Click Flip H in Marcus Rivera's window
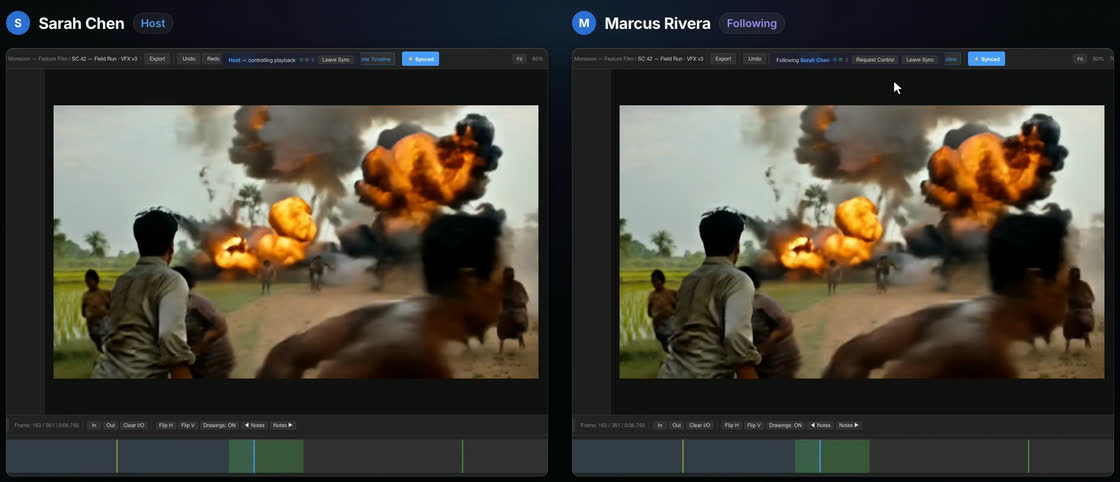 click(731, 426)
